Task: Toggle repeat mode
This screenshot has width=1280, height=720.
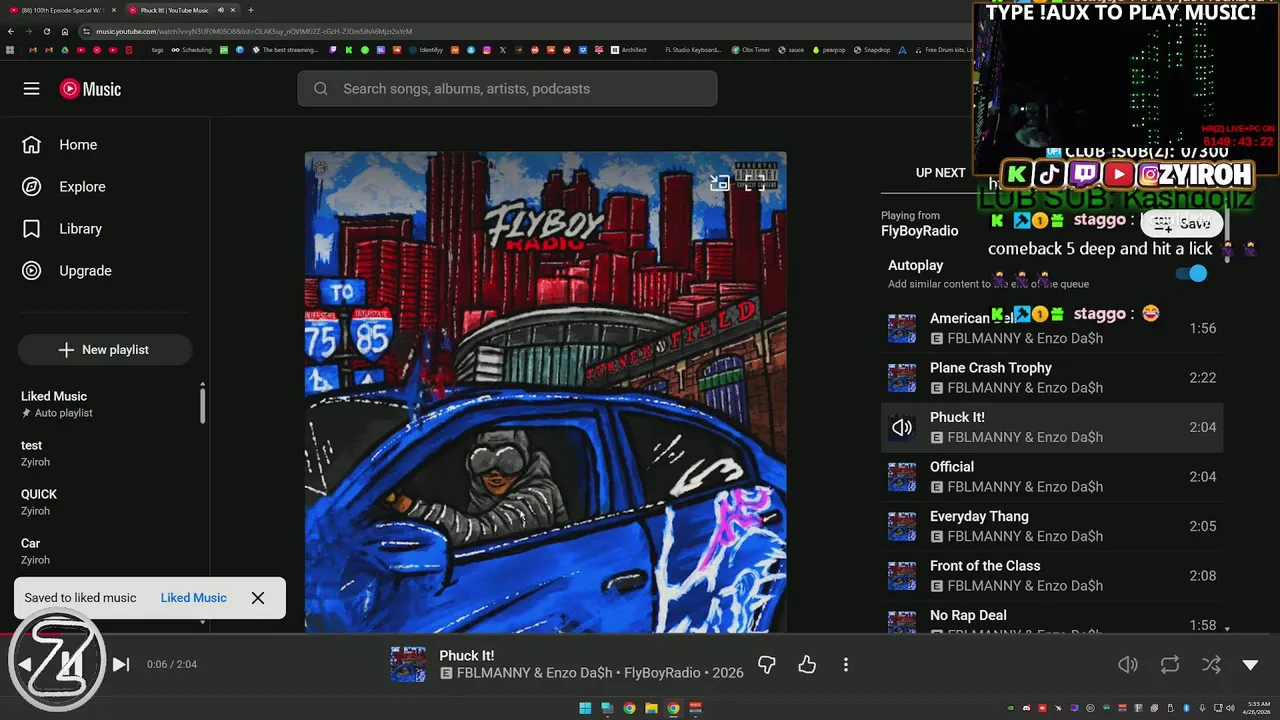Action: click(x=1169, y=665)
